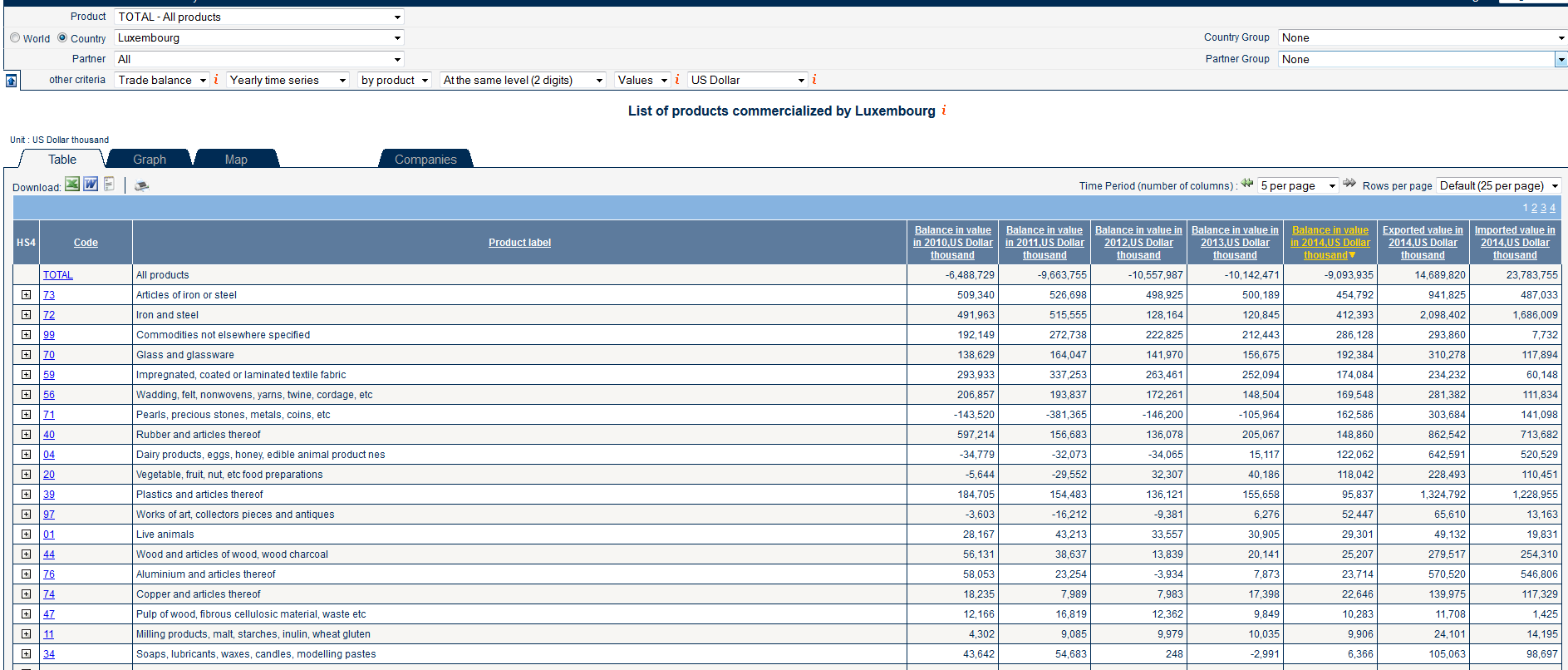
Task: Open the Luxembourg country dropdown
Action: [x=259, y=38]
